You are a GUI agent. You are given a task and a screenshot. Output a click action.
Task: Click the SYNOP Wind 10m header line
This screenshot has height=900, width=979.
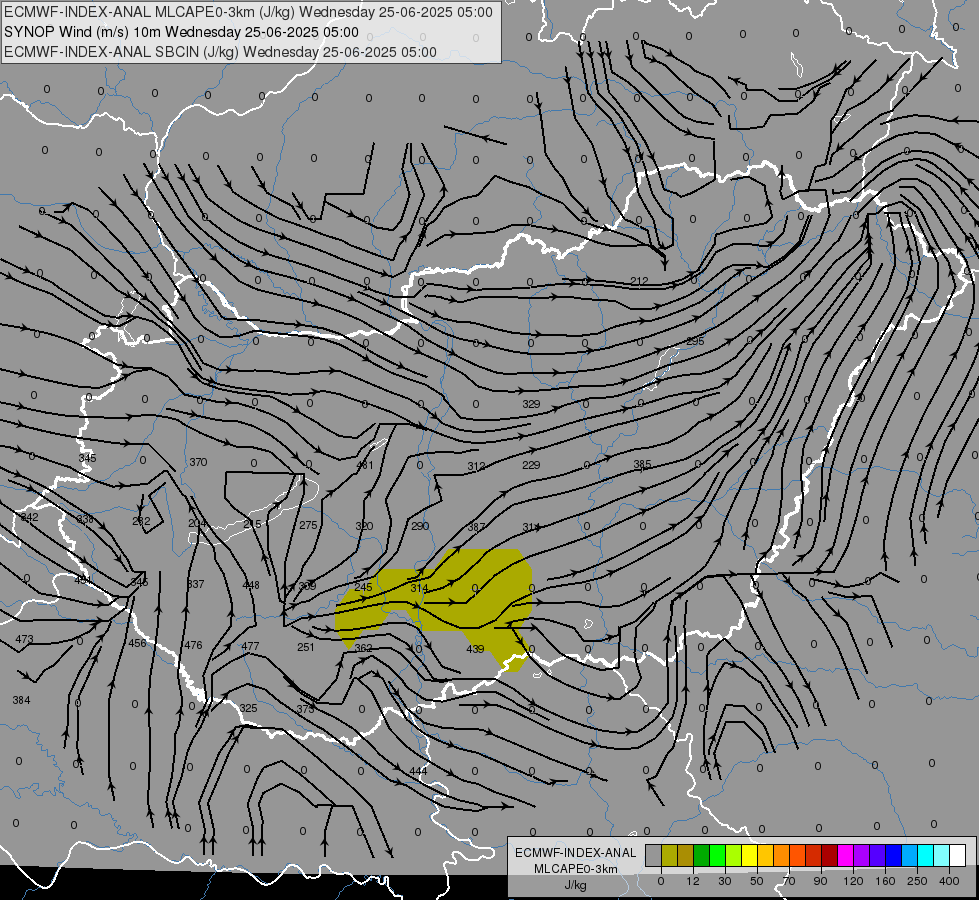(x=181, y=32)
